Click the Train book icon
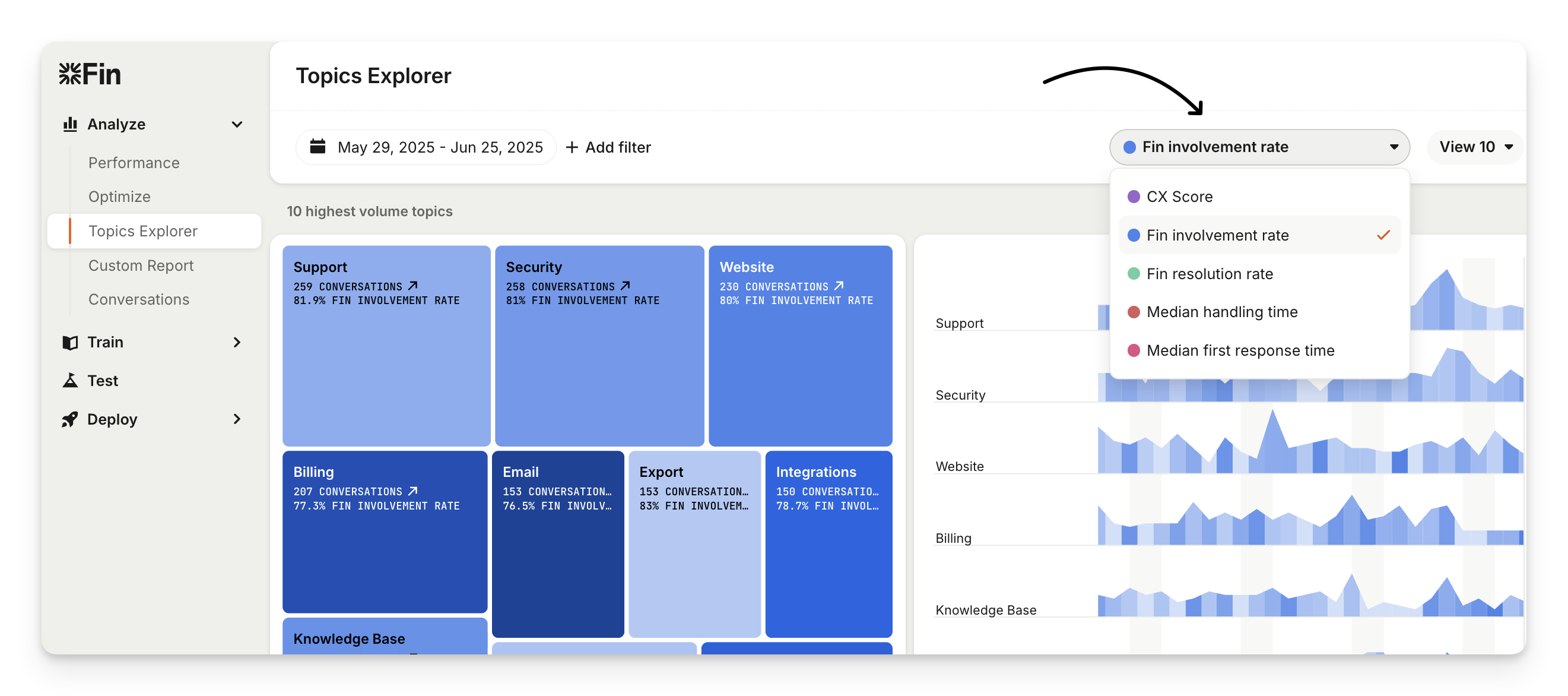The image size is (1568, 696). [70, 342]
